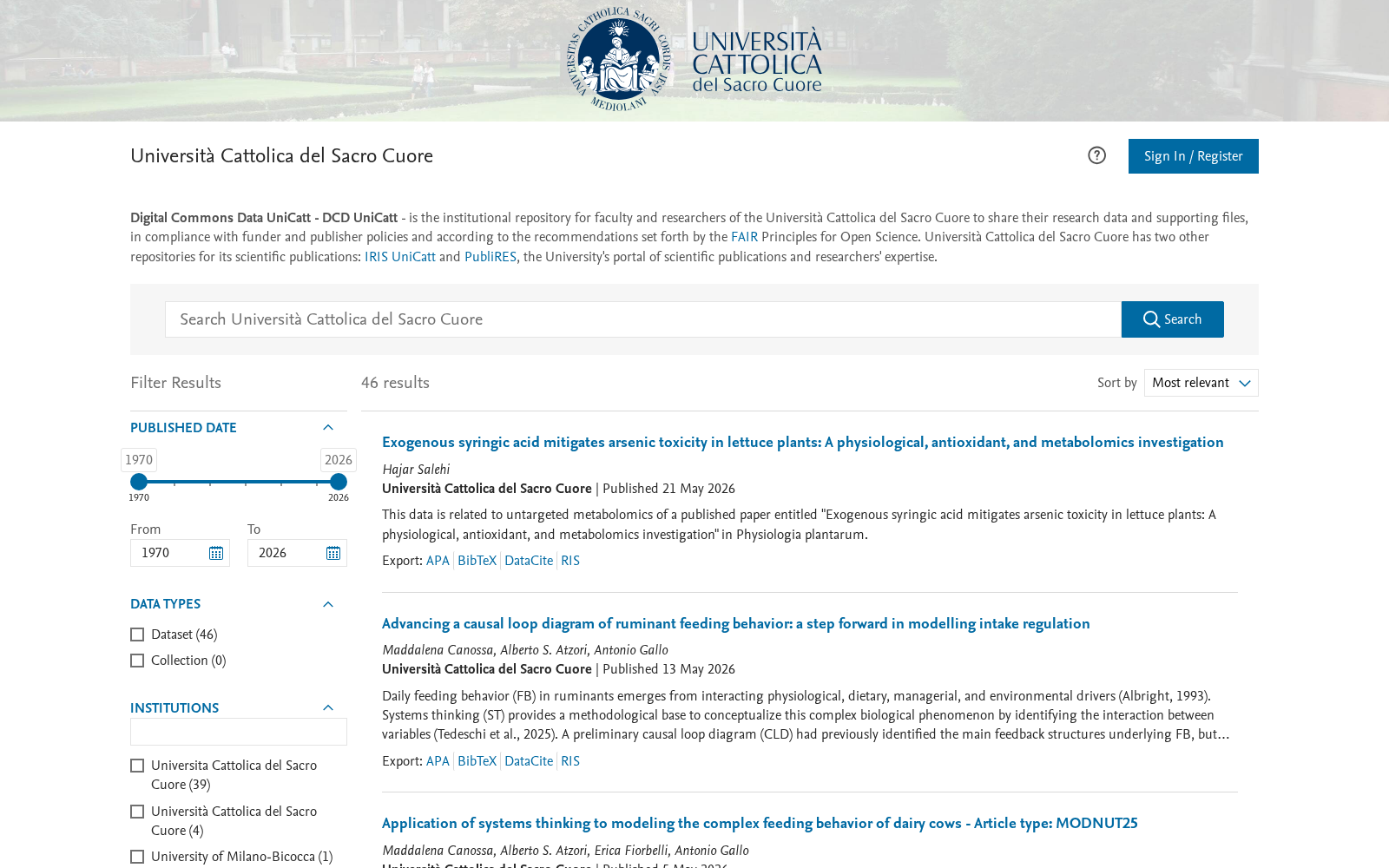Export the causal loop dataset as BibTeX
This screenshot has width=1389, height=868.
tap(477, 761)
